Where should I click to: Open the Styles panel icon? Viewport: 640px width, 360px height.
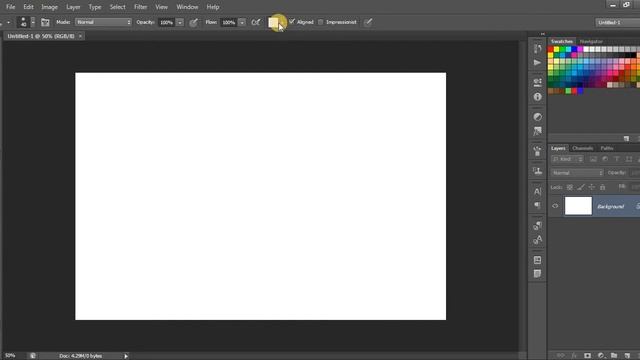coord(537,131)
